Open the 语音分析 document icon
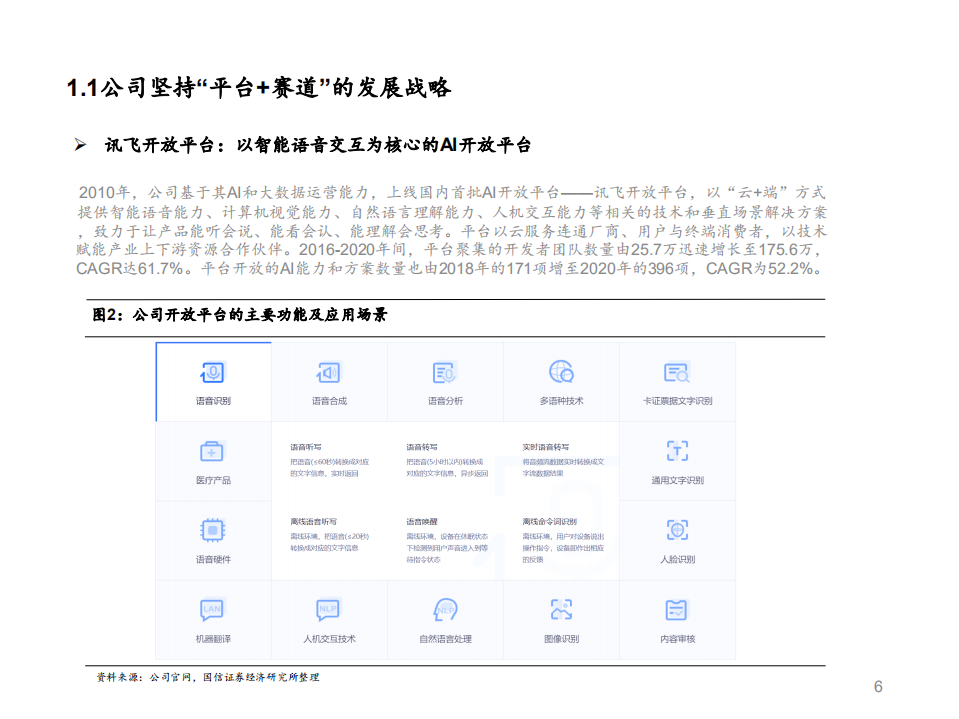Screen dimensions: 959x719 pyautogui.click(x=445, y=371)
